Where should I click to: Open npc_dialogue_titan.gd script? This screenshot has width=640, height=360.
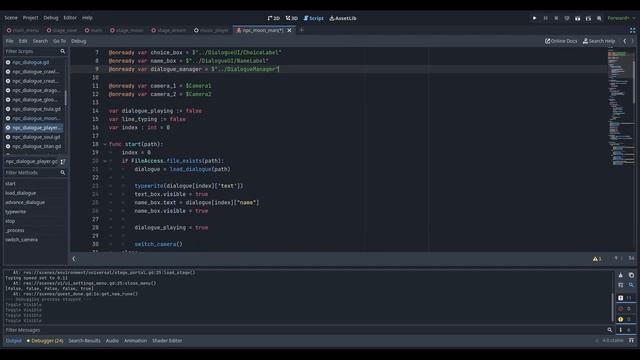[x=34, y=146]
